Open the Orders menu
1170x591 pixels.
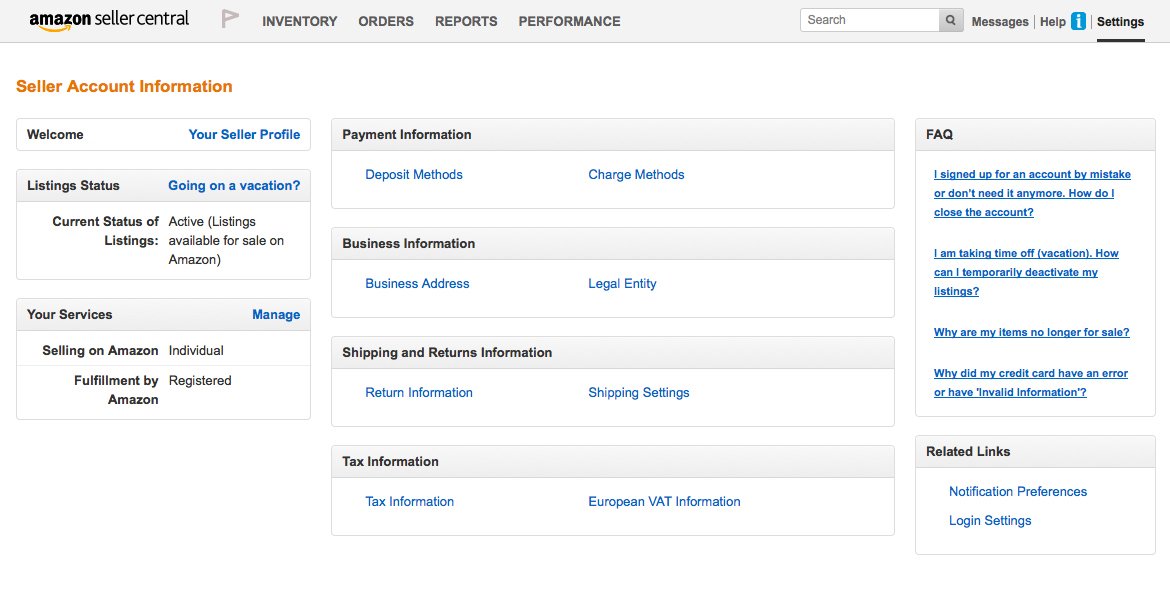coord(386,22)
